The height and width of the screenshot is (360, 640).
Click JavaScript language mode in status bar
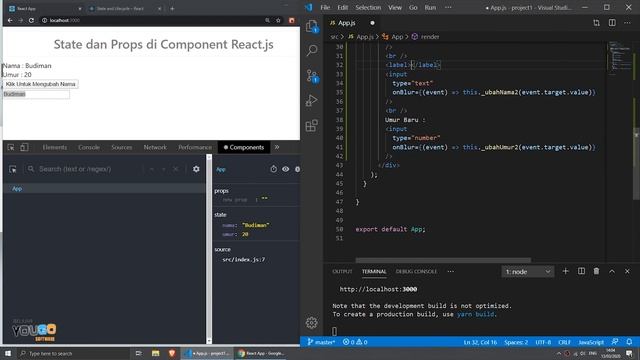click(x=591, y=342)
